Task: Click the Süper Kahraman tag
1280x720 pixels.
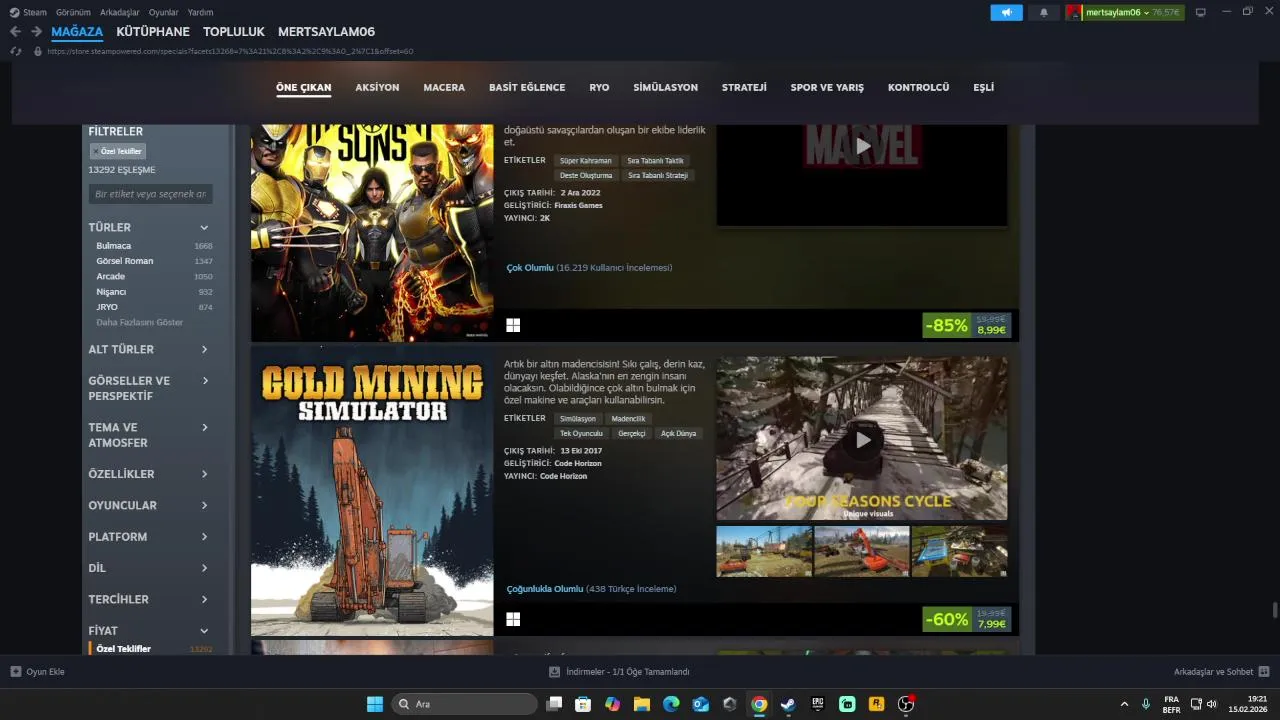Action: click(x=586, y=160)
